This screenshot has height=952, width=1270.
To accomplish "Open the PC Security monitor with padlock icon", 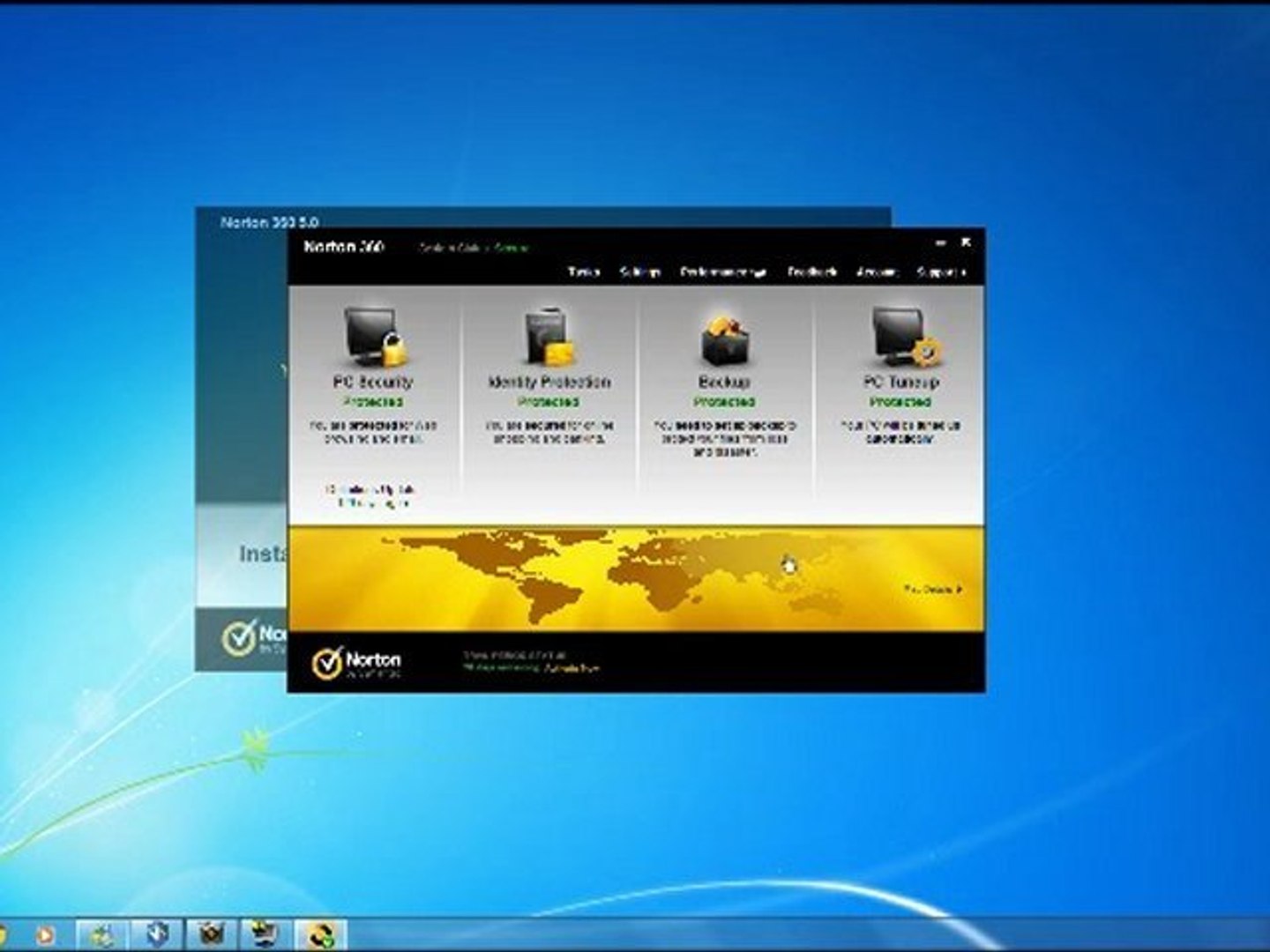I will 376,336.
